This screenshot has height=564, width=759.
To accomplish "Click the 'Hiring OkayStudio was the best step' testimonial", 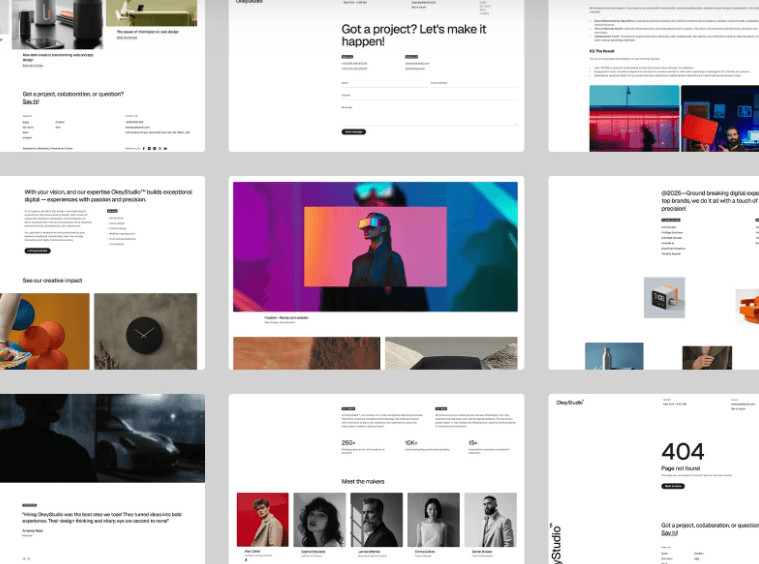I will point(102,518).
